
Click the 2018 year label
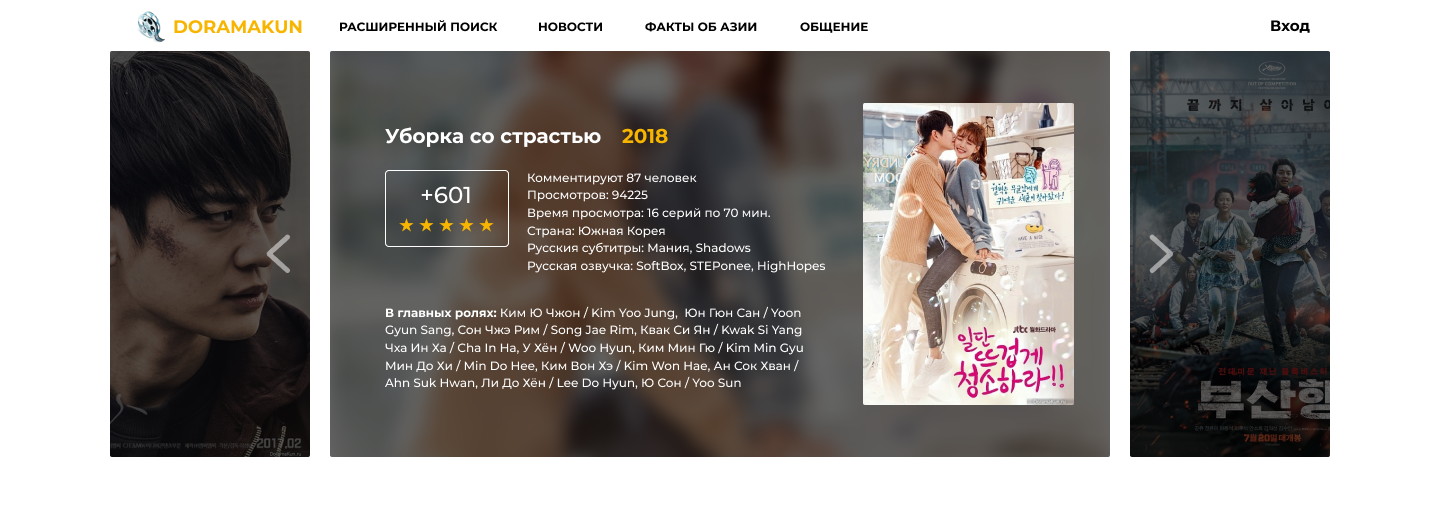point(645,137)
